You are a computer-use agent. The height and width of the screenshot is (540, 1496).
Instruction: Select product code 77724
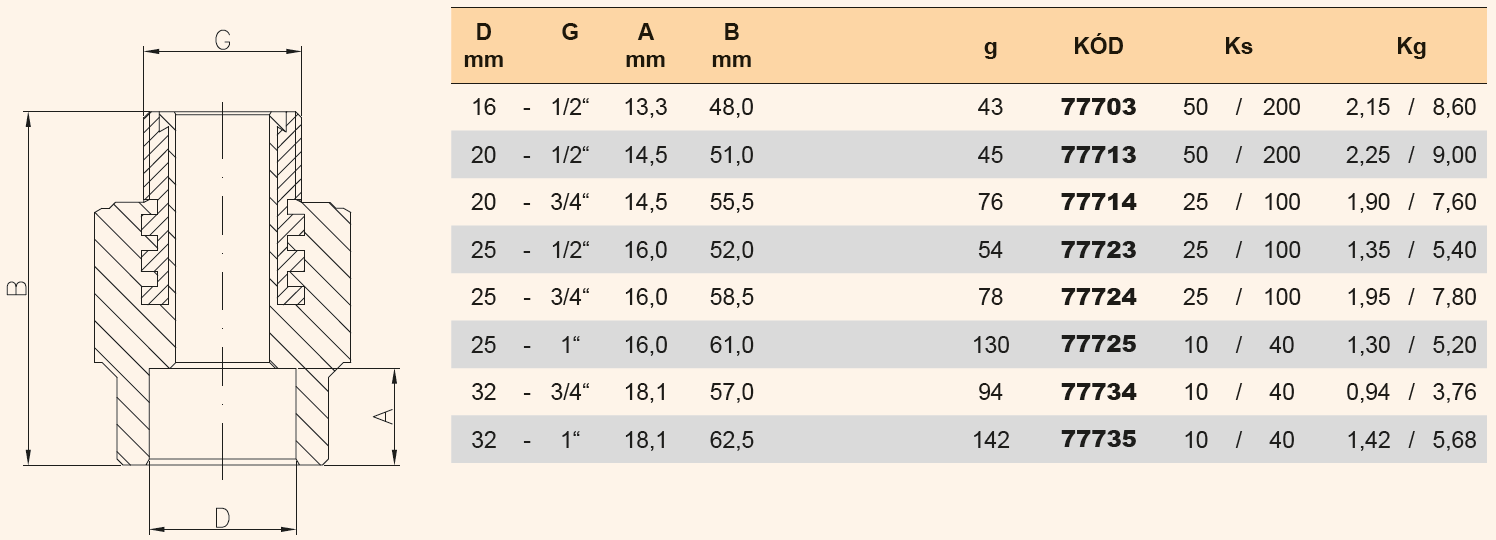[1098, 297]
